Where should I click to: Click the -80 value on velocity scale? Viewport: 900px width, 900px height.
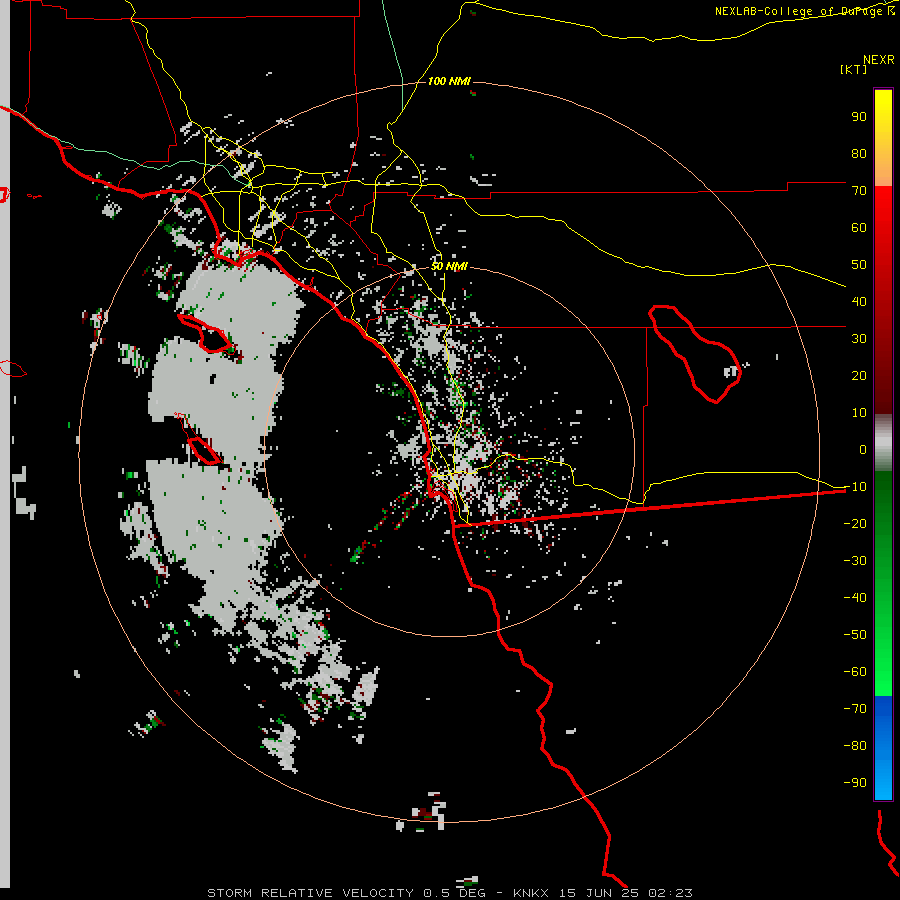(855, 746)
